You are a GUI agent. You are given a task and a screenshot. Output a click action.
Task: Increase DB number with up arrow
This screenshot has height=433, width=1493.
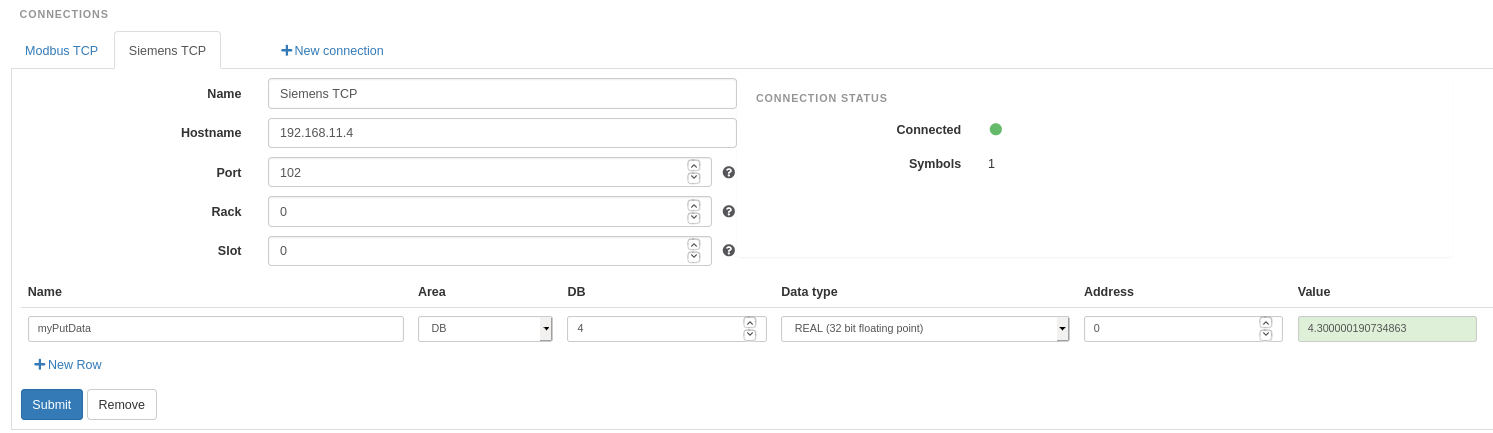pos(750,323)
